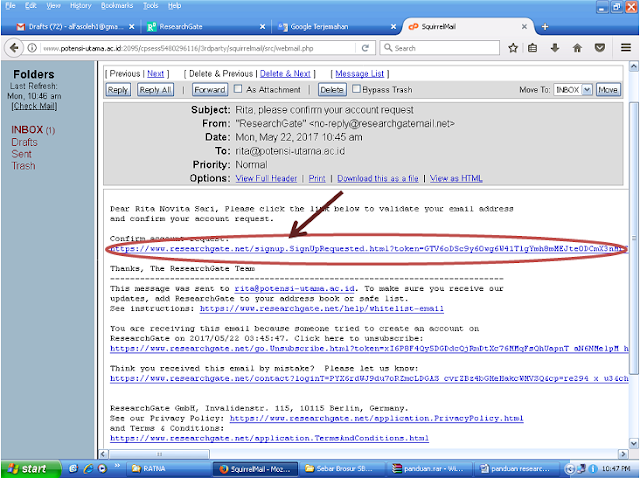Open the Sebar Brosur taskbar item
This screenshot has height=478, width=640.
342,469
